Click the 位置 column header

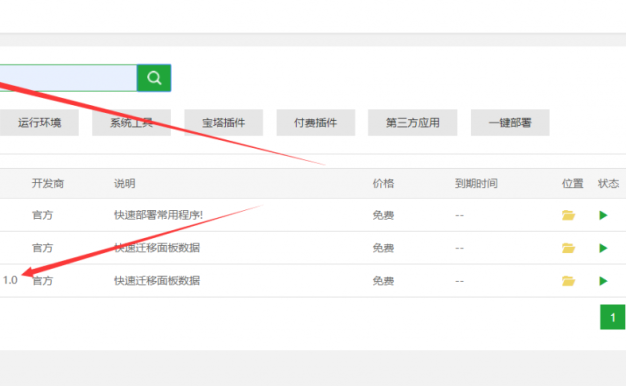(x=573, y=184)
